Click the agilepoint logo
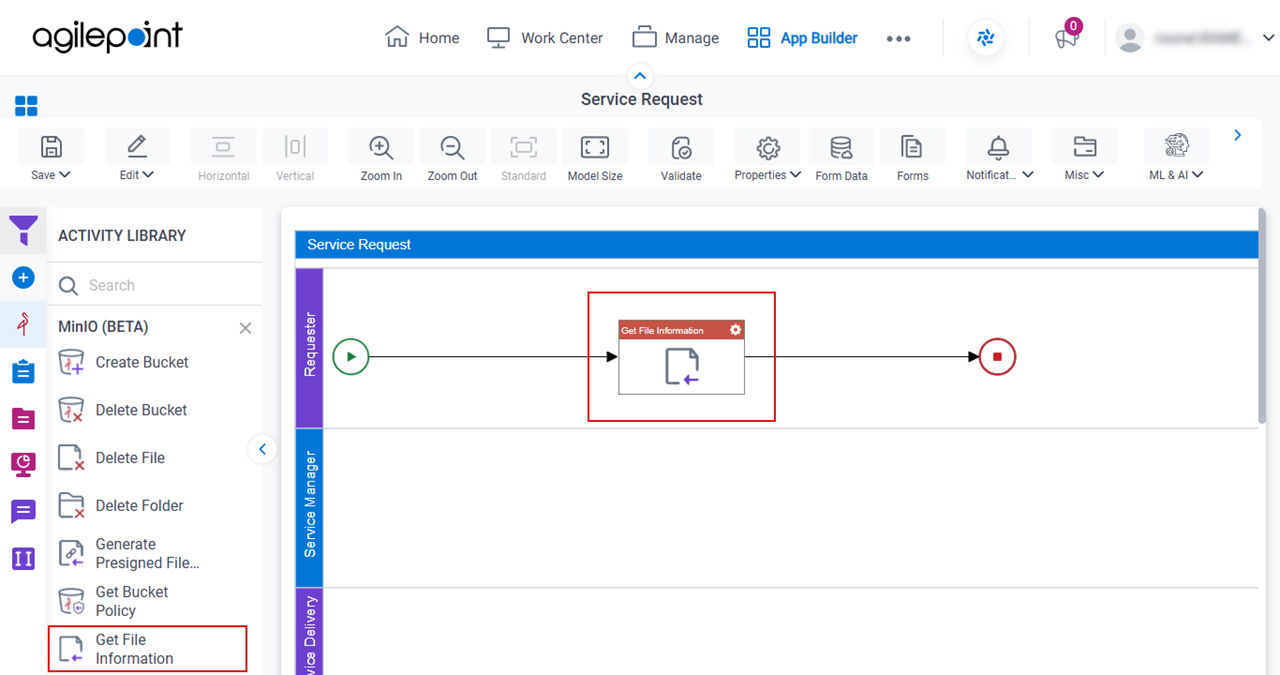 (108, 38)
